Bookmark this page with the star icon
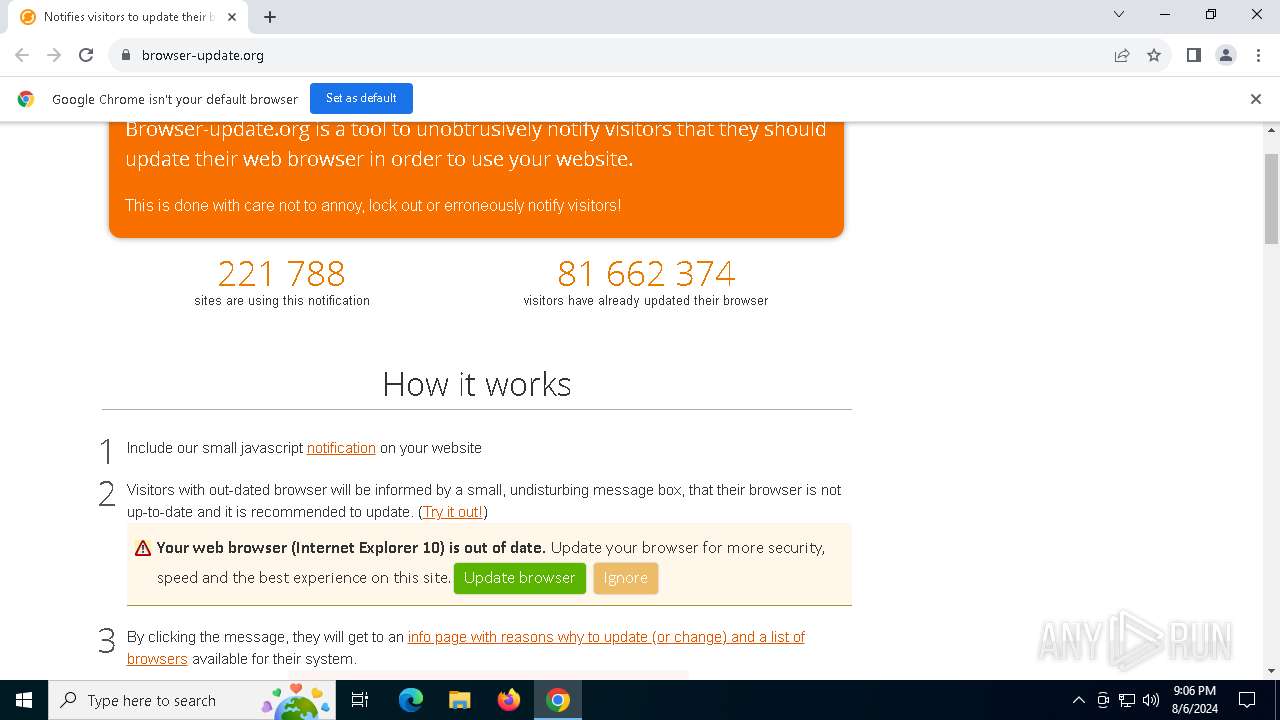The height and width of the screenshot is (720, 1280). [1154, 55]
